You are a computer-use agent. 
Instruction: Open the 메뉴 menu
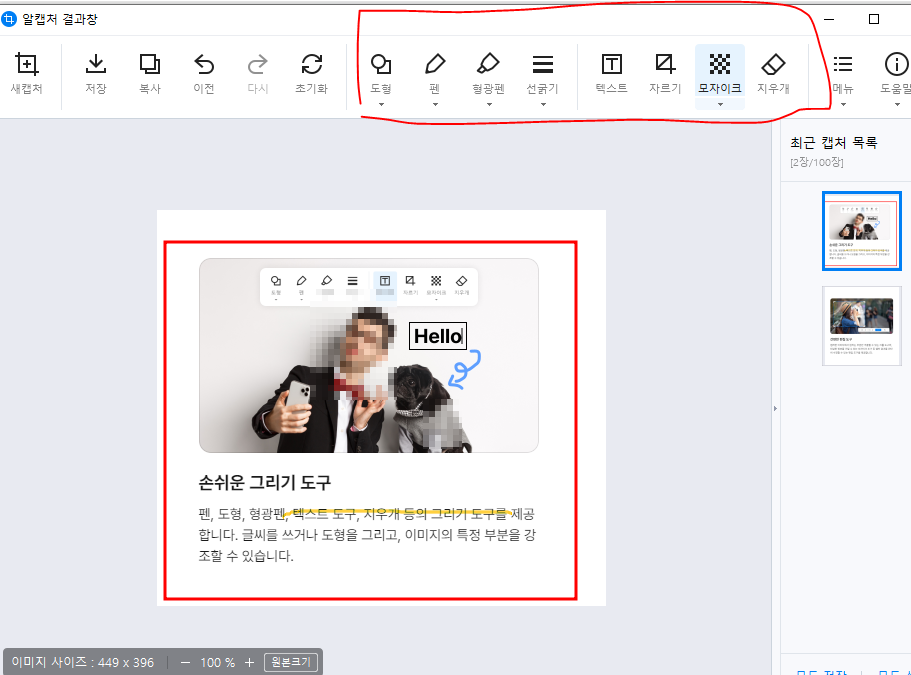coord(841,76)
